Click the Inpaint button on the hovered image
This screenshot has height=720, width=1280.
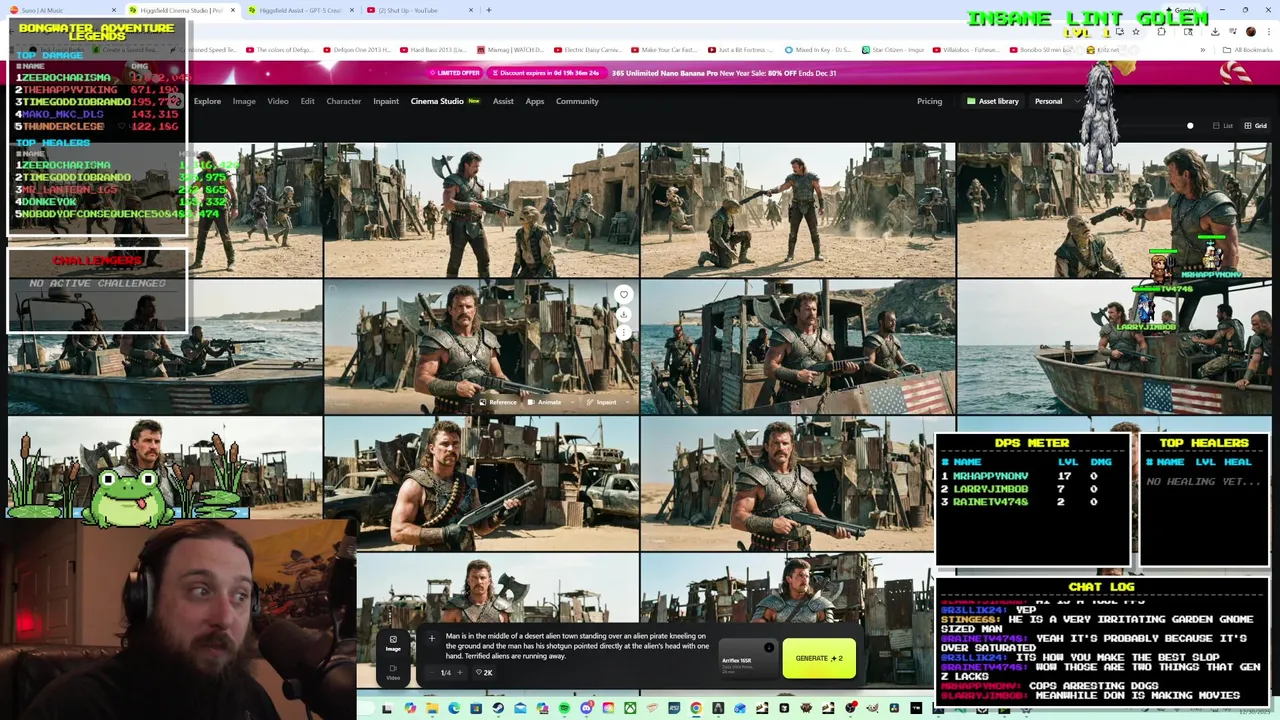(603, 402)
